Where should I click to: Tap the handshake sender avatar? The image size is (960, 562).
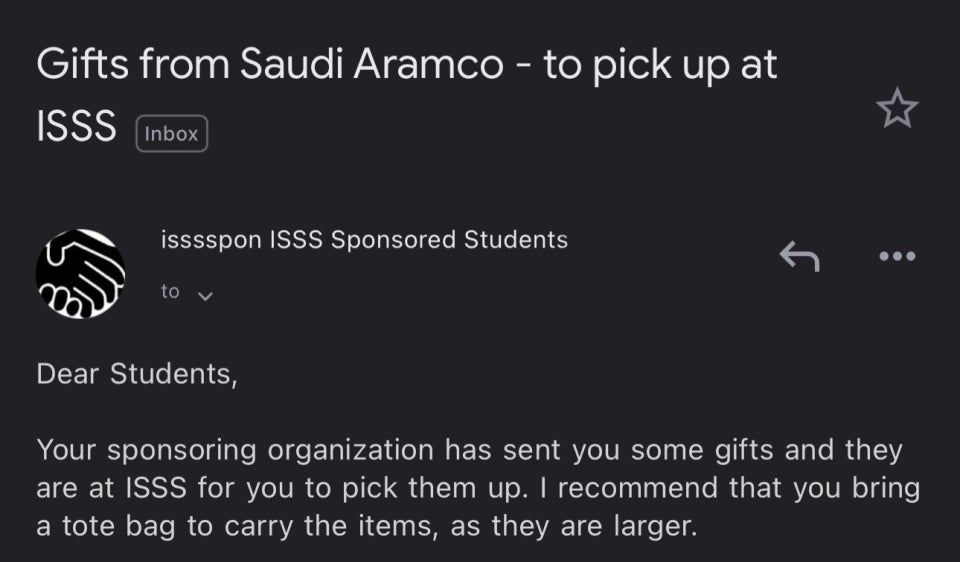(80, 274)
